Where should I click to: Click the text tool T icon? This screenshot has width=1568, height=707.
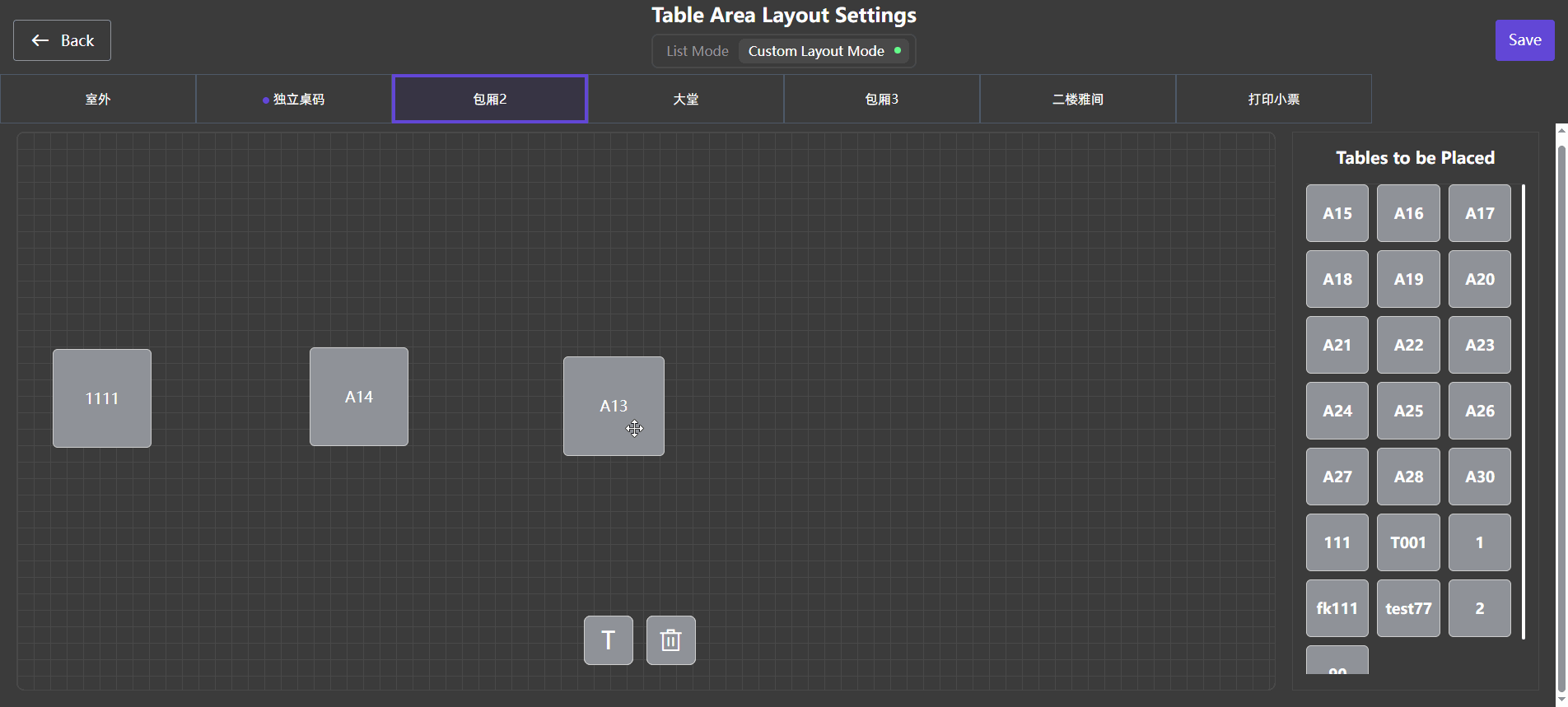[x=608, y=640]
